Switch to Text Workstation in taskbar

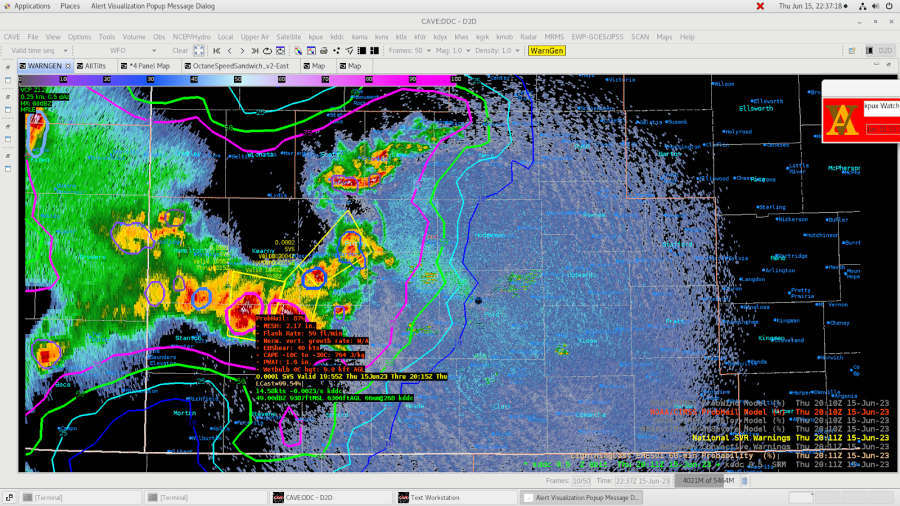434,497
